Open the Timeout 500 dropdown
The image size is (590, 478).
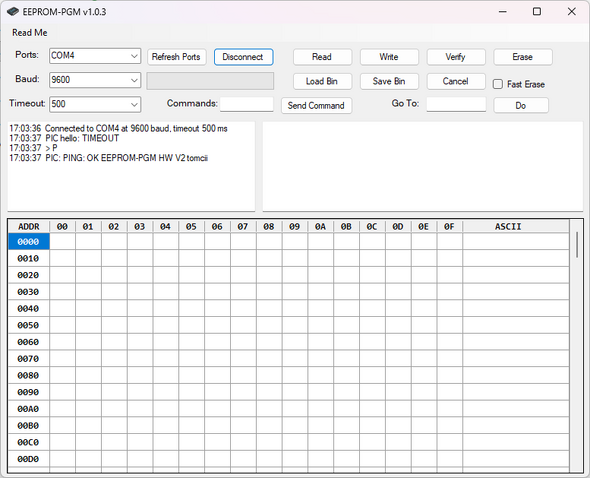(x=95, y=104)
